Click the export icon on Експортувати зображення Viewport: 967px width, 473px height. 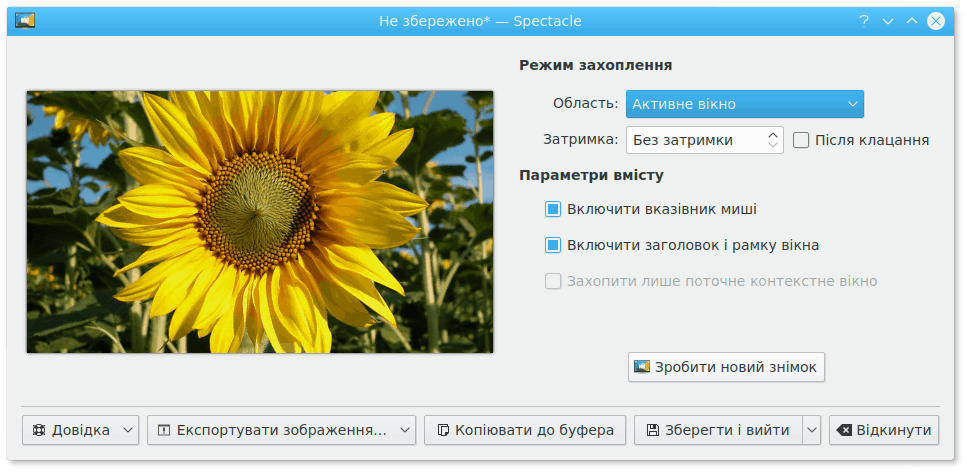[x=164, y=430]
